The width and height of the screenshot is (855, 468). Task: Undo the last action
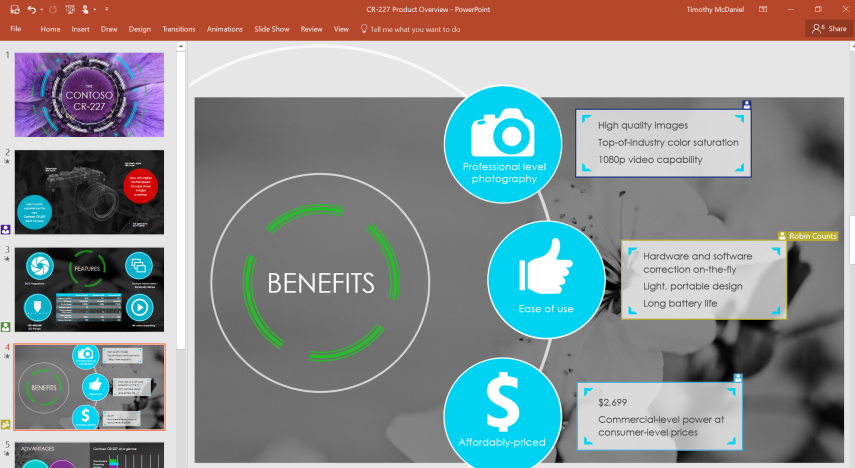pyautogui.click(x=31, y=9)
